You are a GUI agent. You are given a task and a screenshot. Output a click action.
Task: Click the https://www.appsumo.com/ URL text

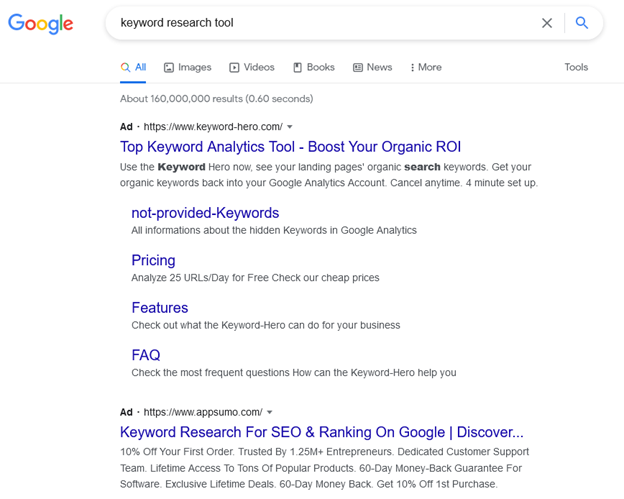click(203, 412)
